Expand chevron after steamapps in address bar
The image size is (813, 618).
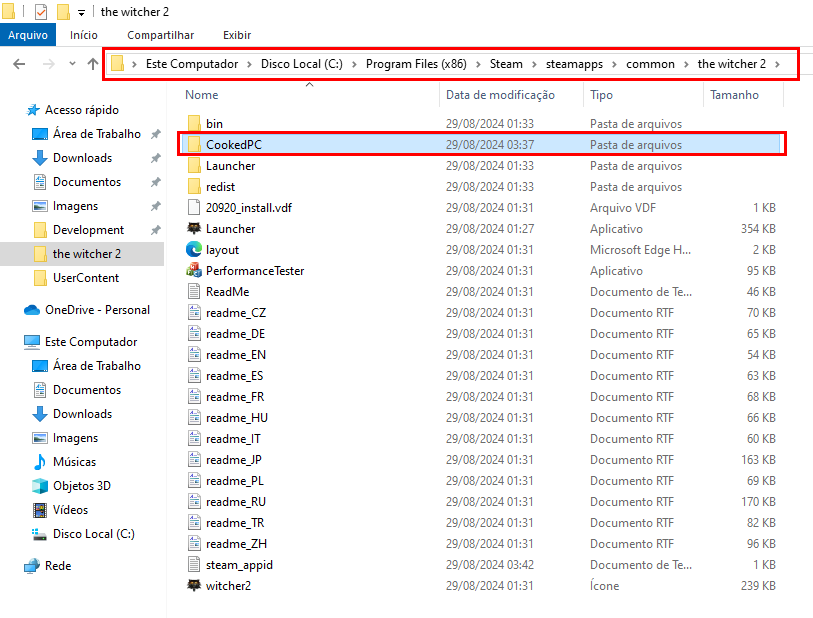point(614,64)
